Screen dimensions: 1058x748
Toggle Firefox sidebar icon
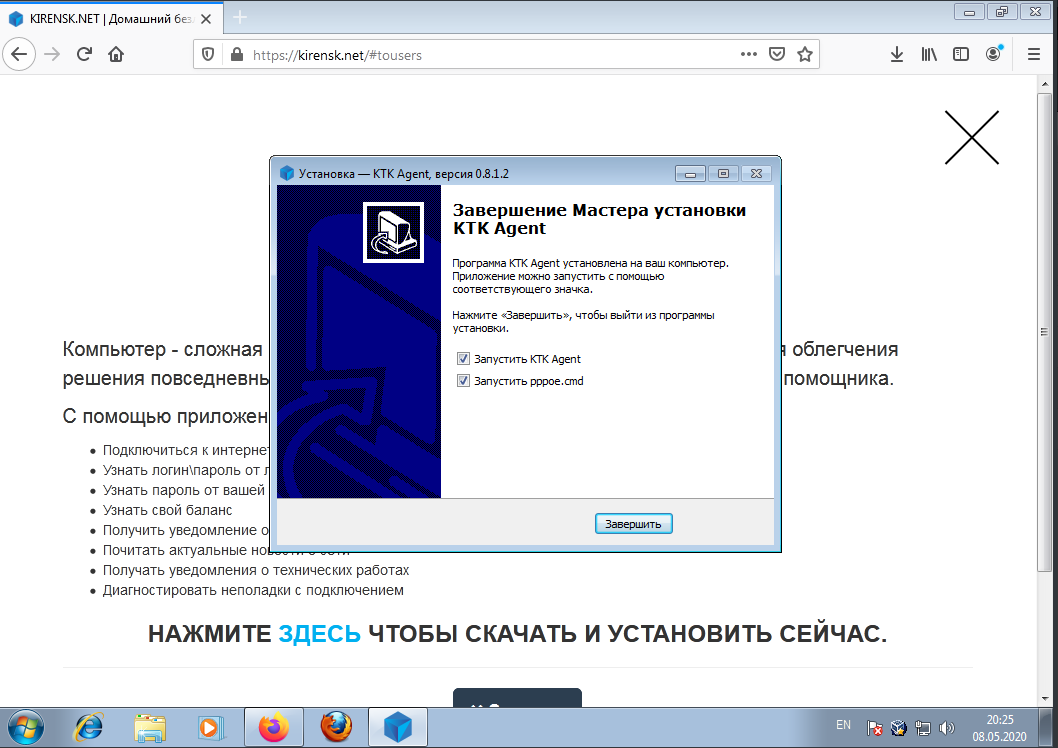click(x=961, y=55)
